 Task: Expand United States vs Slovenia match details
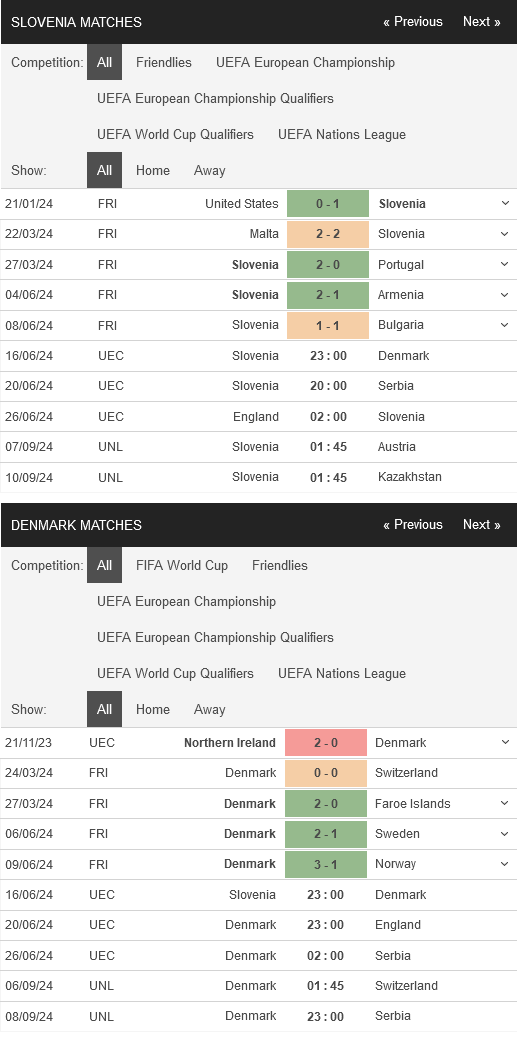coord(505,204)
